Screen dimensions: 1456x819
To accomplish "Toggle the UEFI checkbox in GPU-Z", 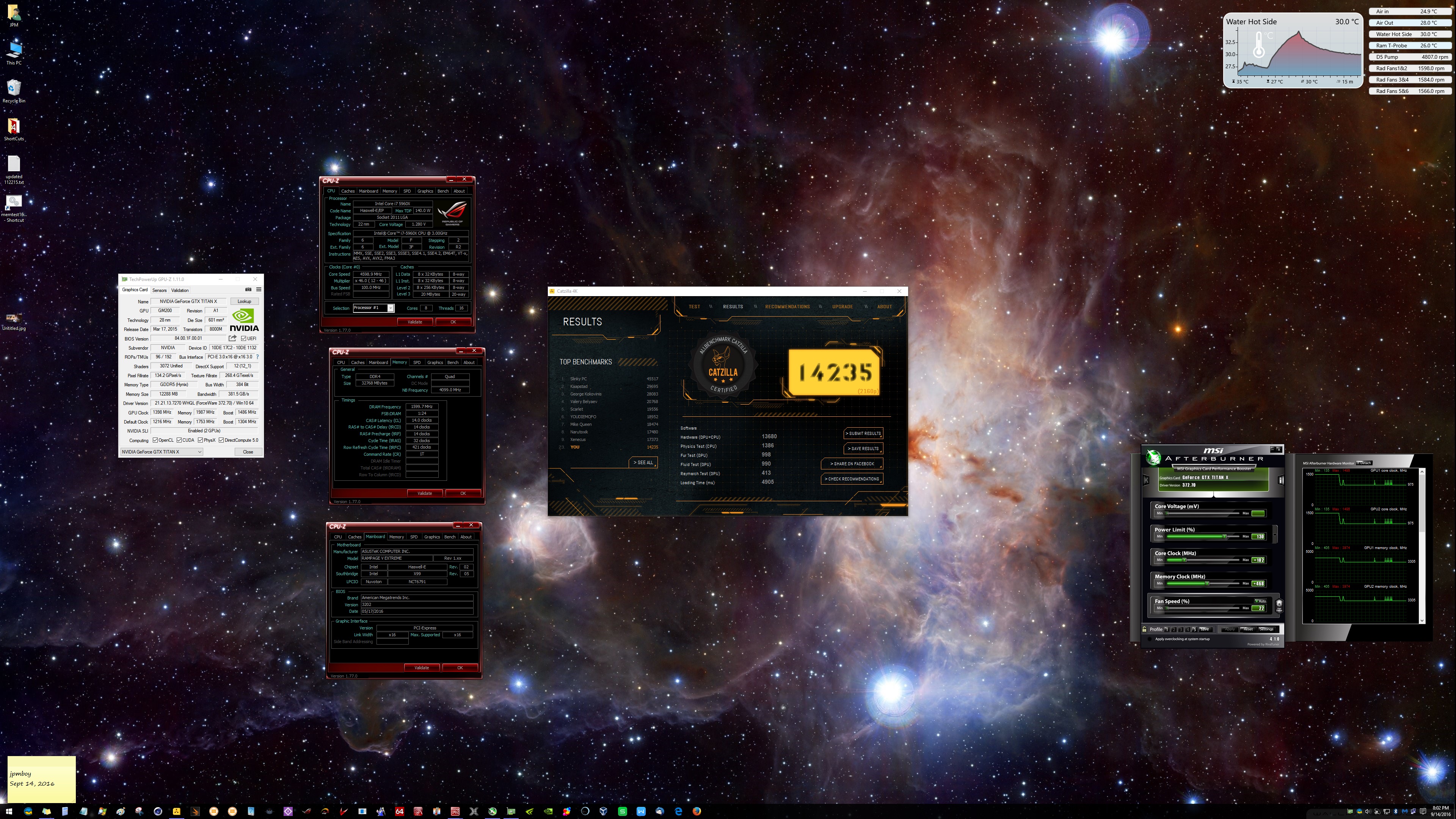I will (x=243, y=339).
